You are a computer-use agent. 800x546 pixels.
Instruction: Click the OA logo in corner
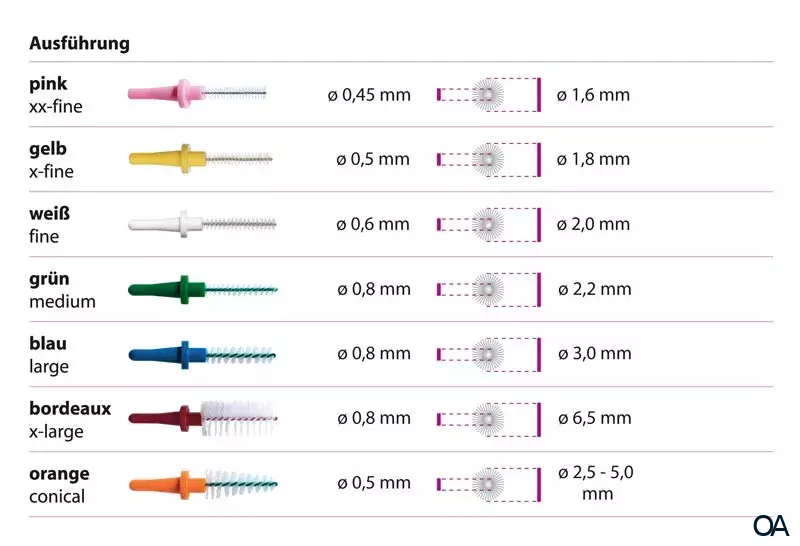click(771, 525)
